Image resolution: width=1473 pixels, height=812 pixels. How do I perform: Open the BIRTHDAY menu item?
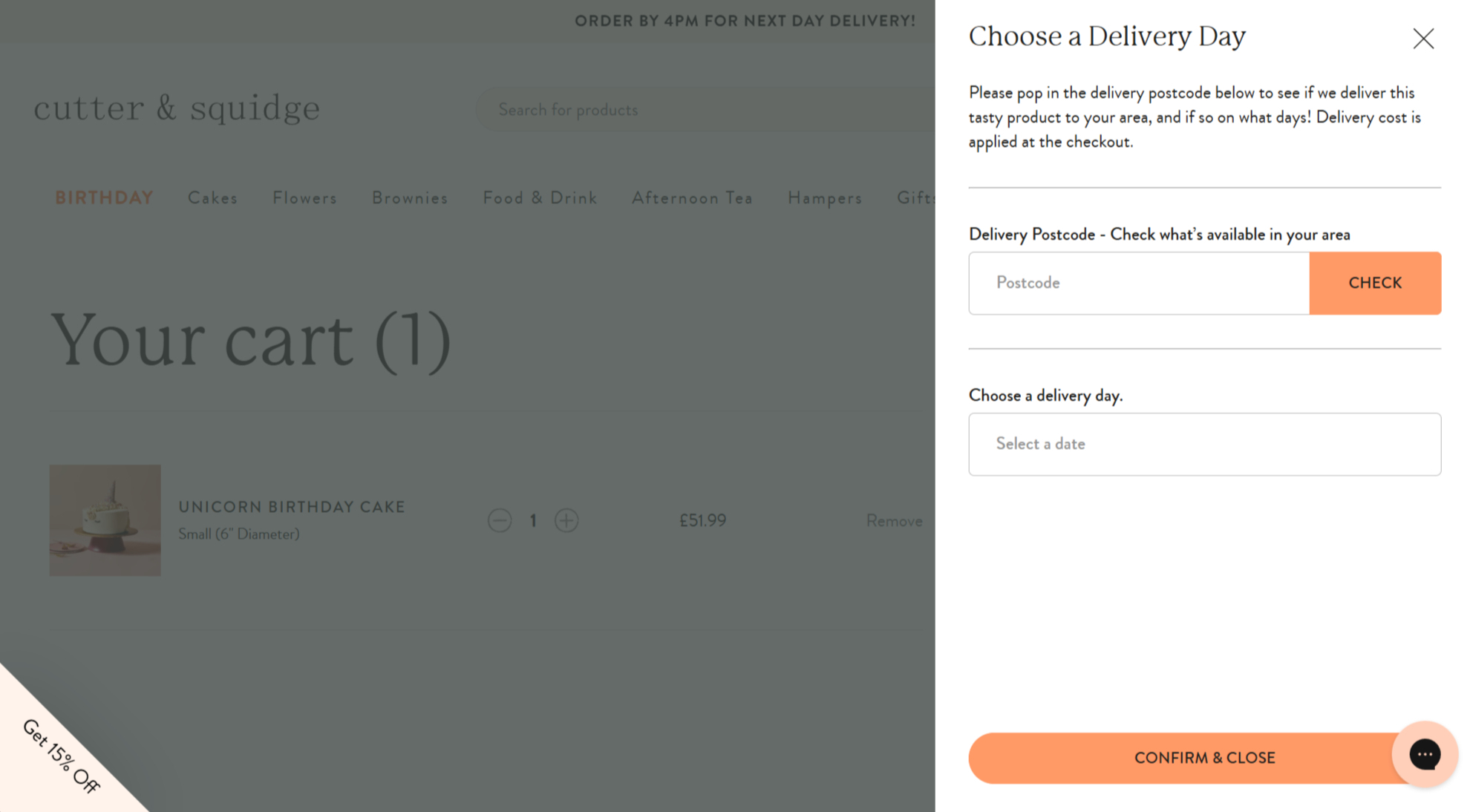tap(104, 198)
